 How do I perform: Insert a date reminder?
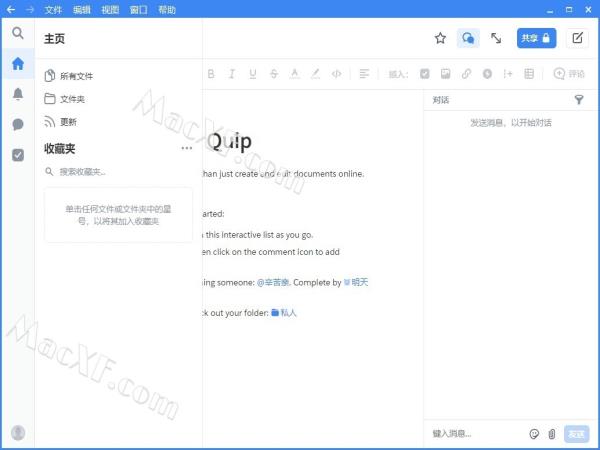click(x=487, y=74)
